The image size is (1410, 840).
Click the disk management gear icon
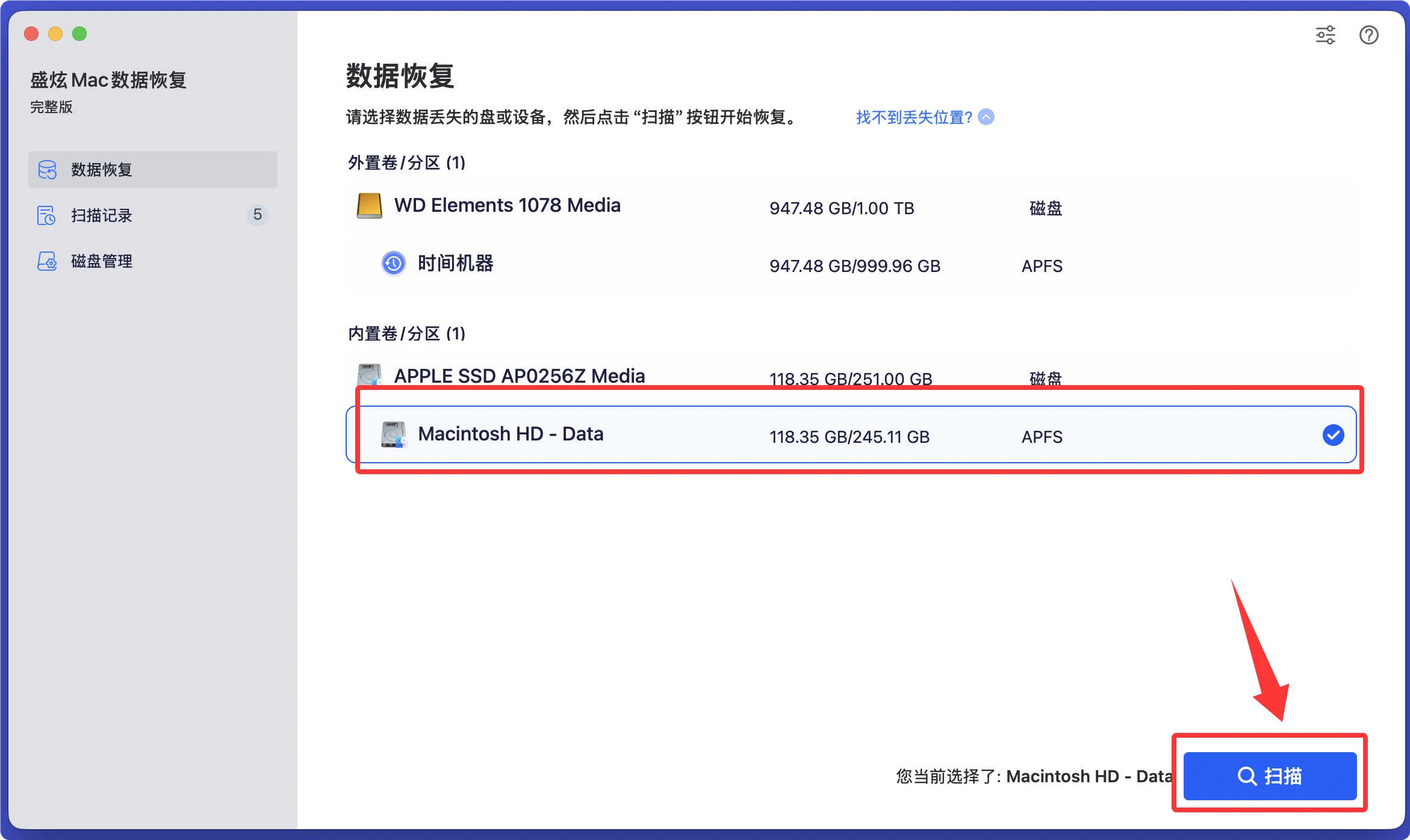tap(47, 261)
